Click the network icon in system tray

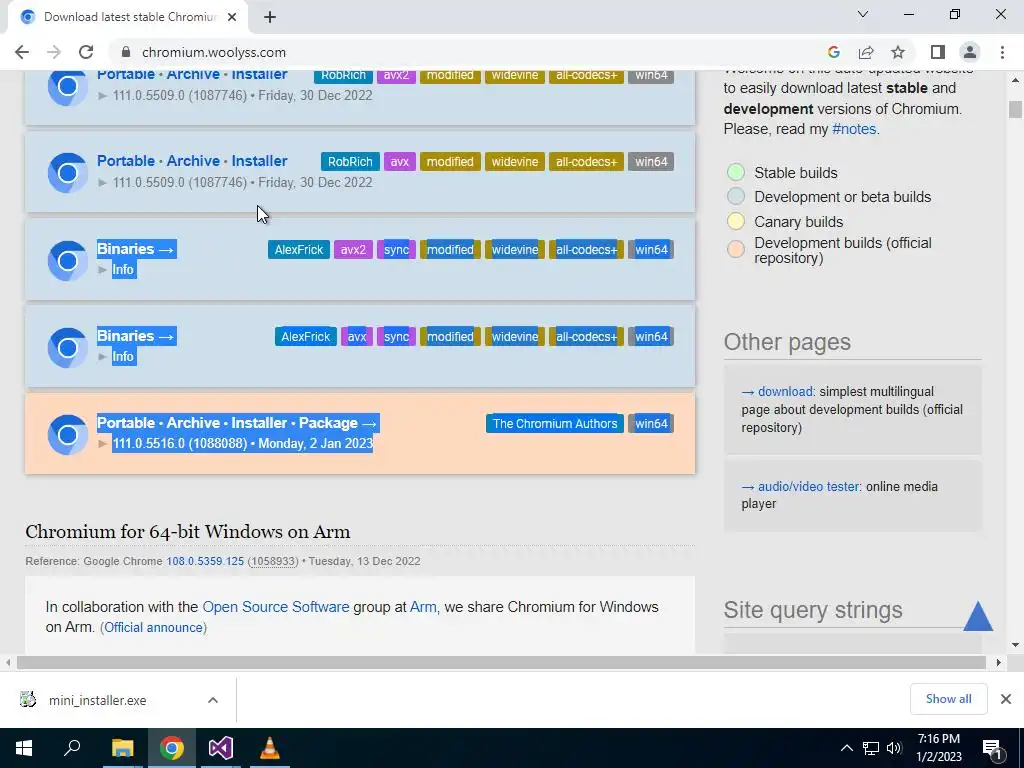point(871,748)
